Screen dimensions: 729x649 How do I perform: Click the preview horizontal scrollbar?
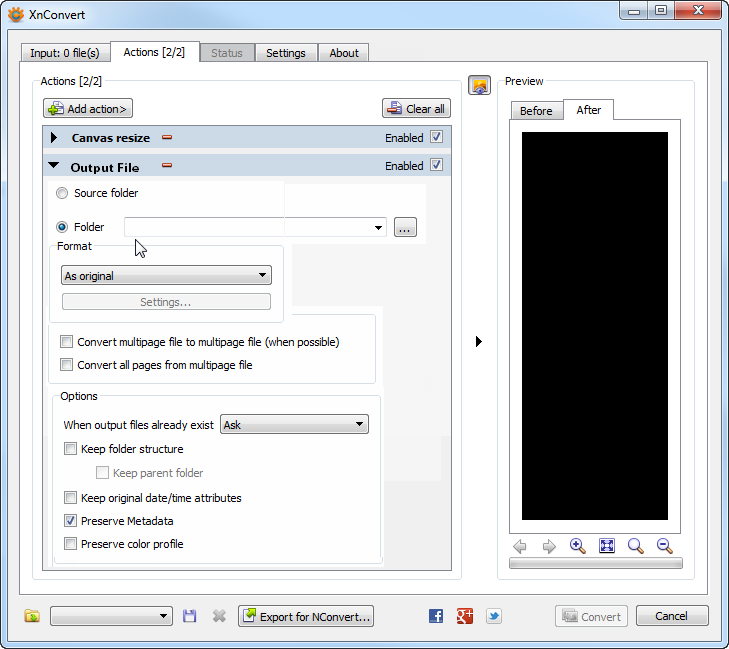pos(596,563)
